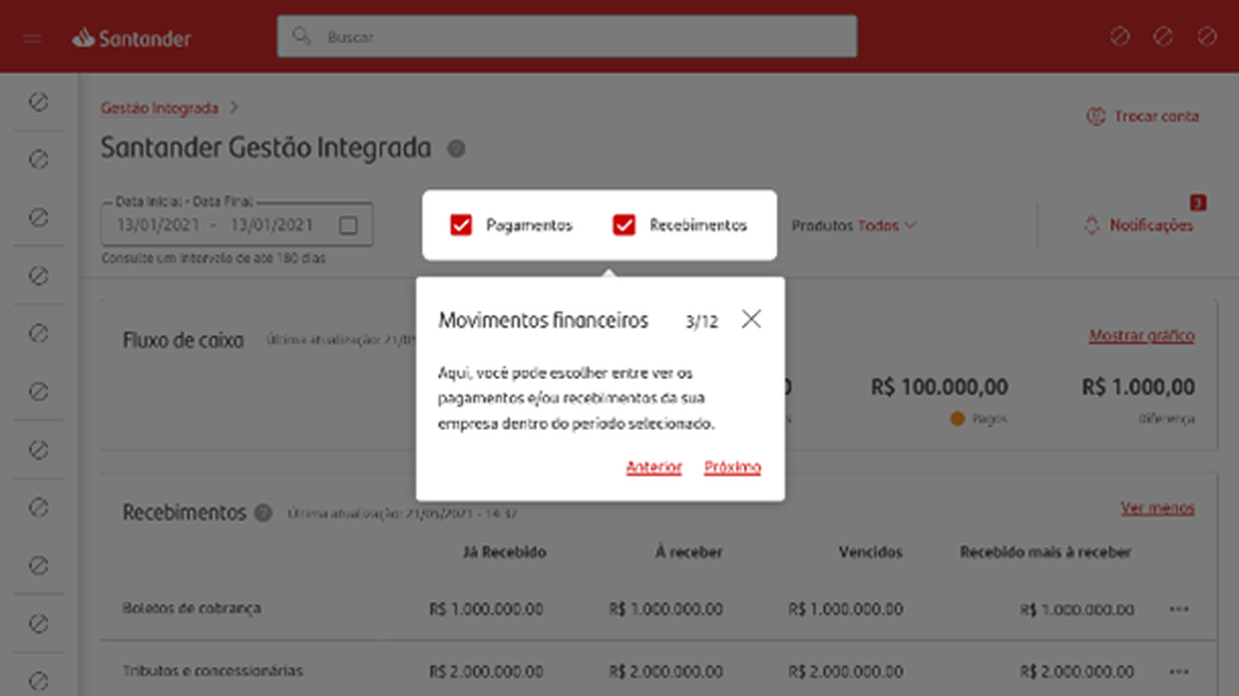
Task: Click Vencidos value for Tributos e concessionárias
Action: click(x=846, y=671)
